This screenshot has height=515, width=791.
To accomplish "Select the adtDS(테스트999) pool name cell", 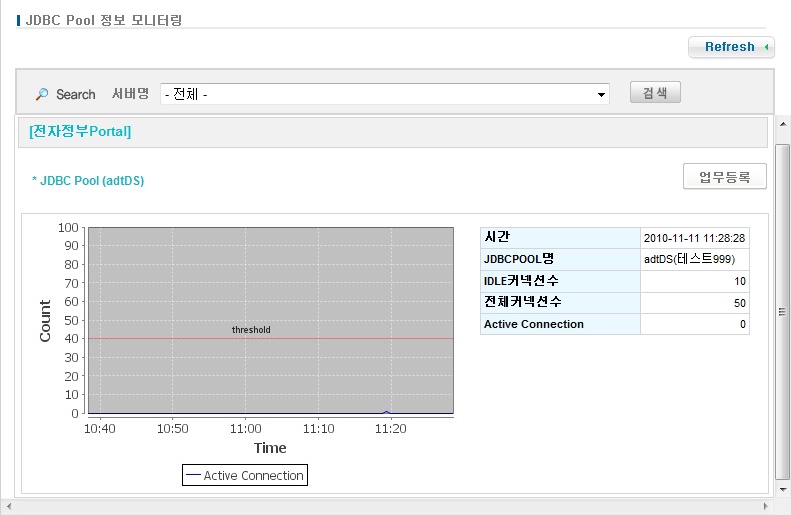I will (694, 259).
